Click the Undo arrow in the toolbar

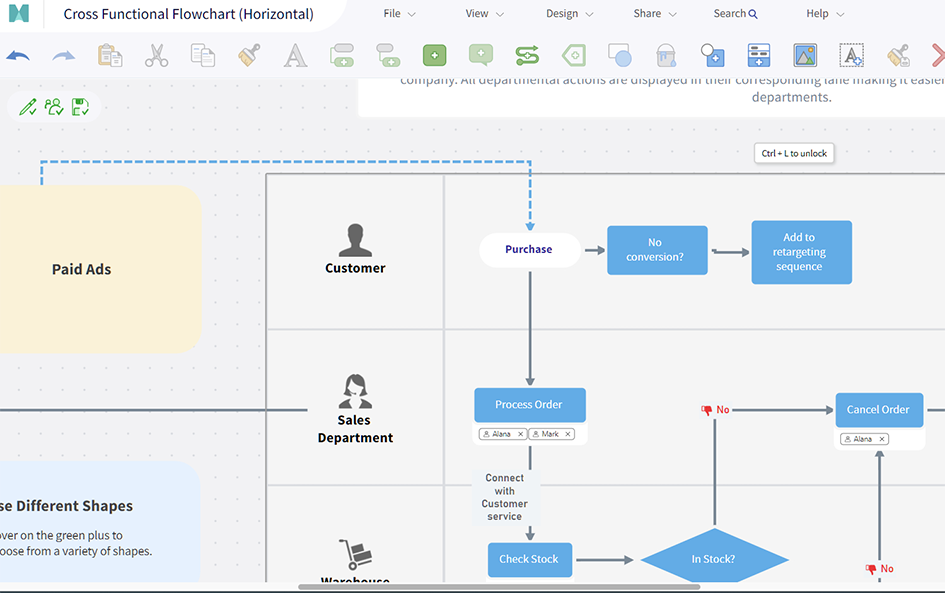(x=18, y=56)
